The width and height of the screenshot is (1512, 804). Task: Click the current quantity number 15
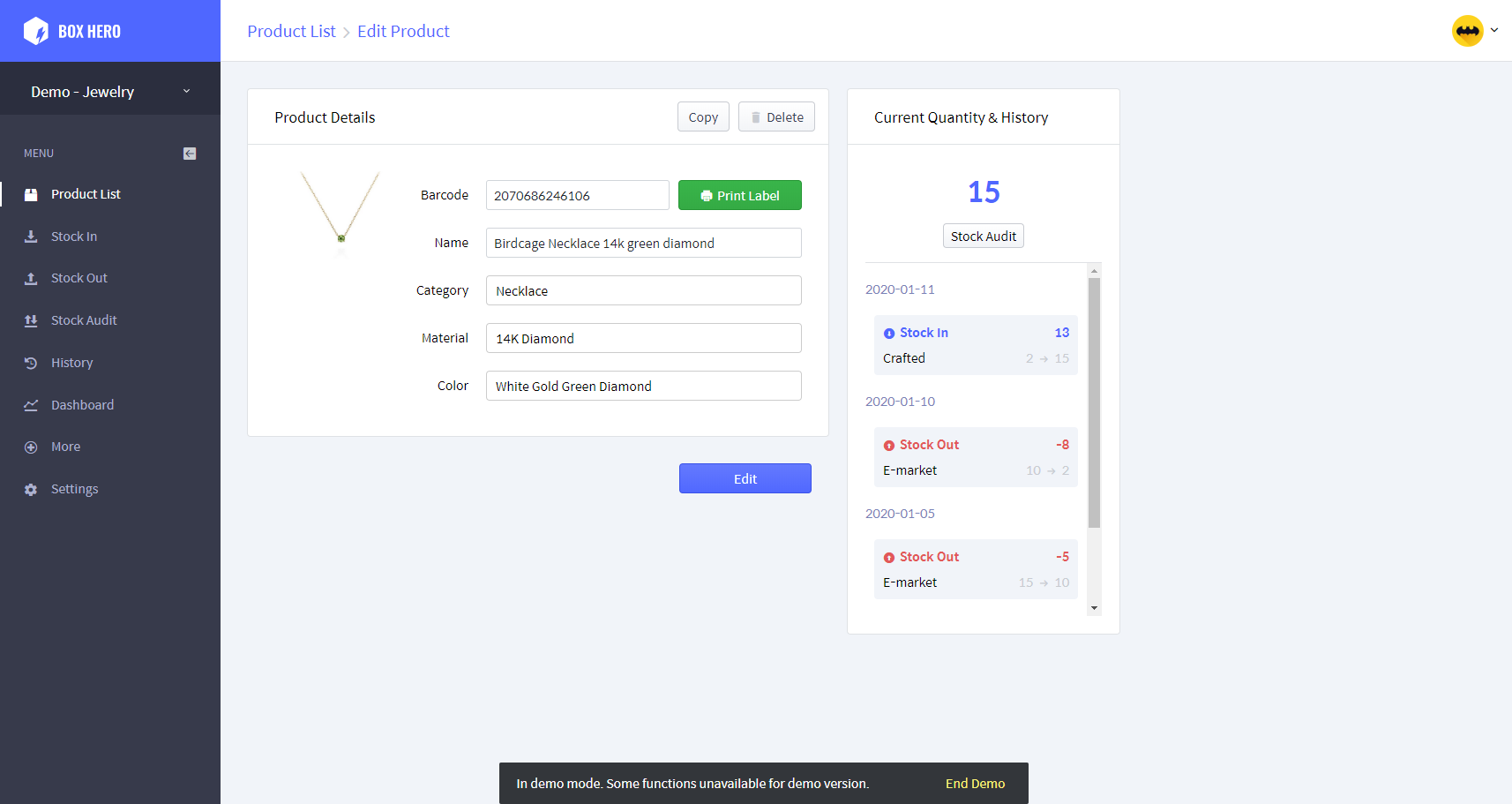coord(984,192)
